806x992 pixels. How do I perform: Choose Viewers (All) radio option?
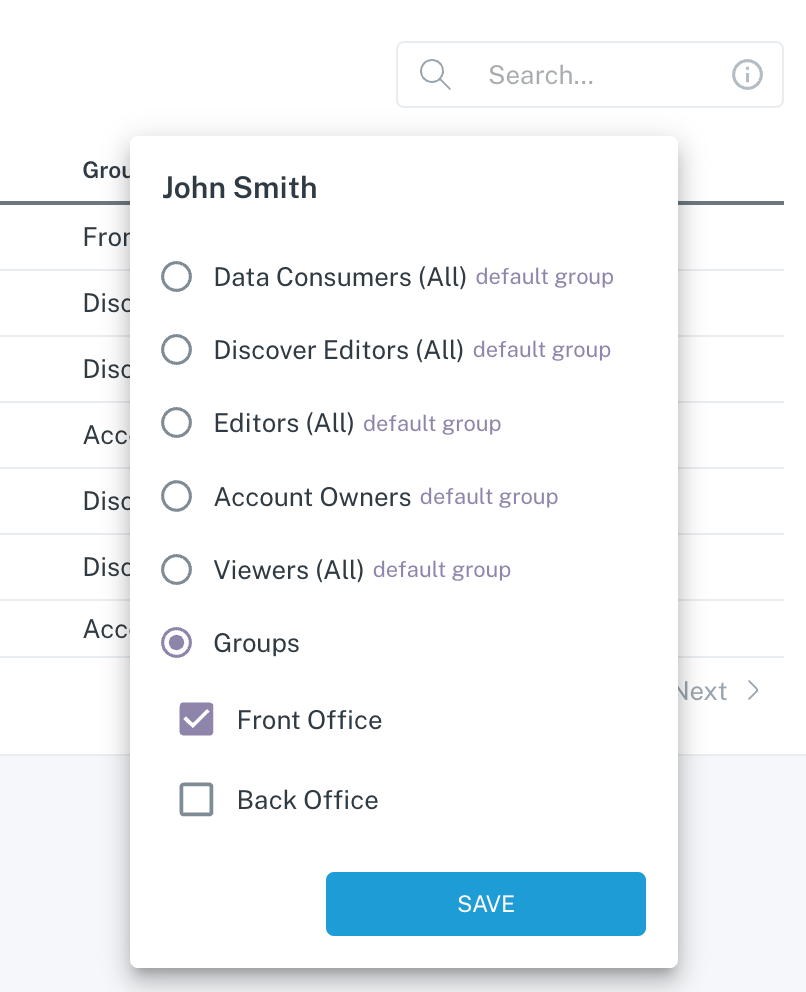point(177,570)
